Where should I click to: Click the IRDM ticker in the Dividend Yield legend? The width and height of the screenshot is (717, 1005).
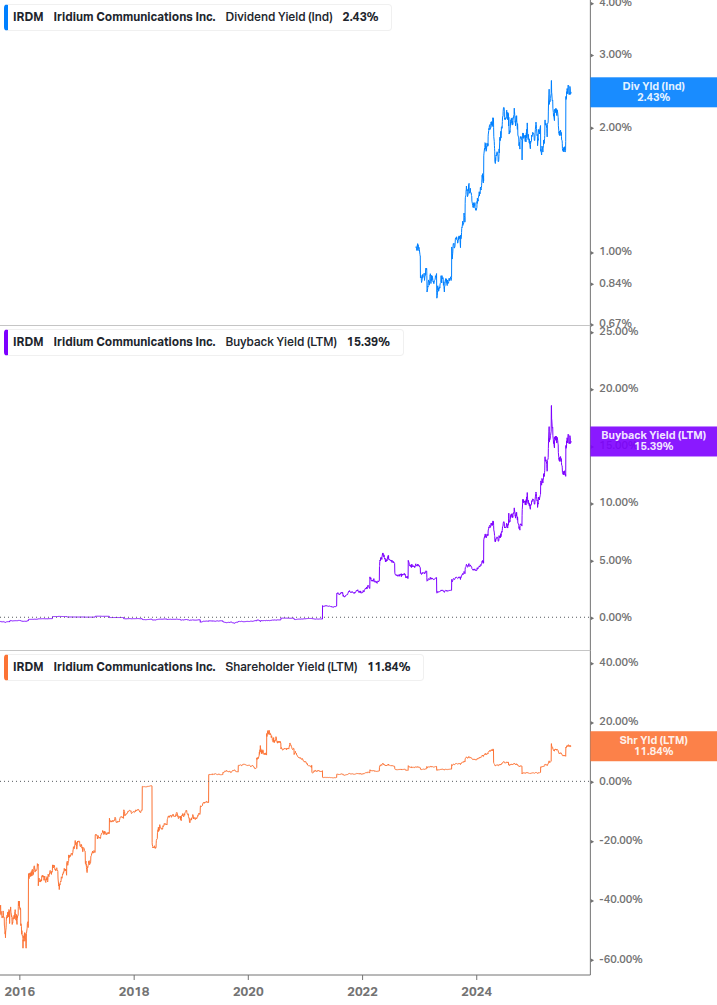pyautogui.click(x=28, y=17)
